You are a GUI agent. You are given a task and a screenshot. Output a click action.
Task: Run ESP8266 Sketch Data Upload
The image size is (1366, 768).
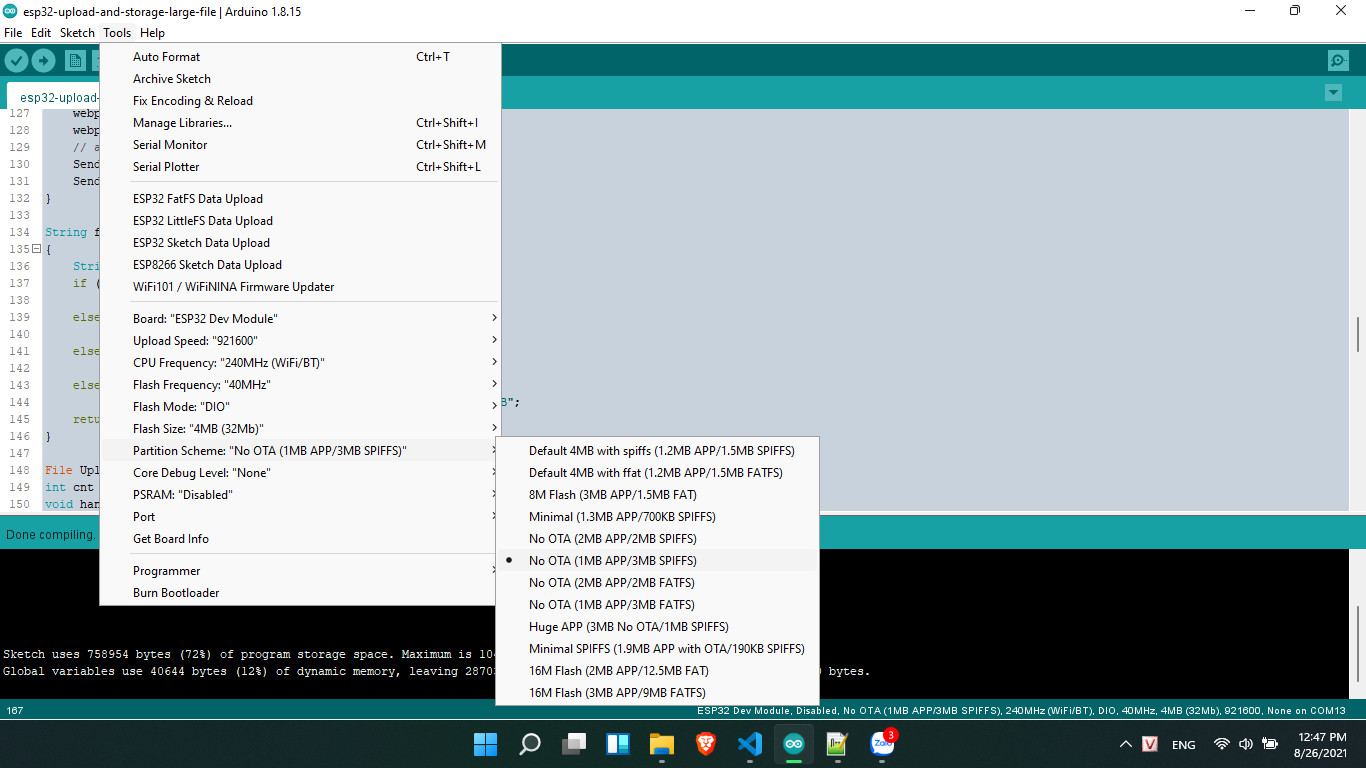pos(300,265)
